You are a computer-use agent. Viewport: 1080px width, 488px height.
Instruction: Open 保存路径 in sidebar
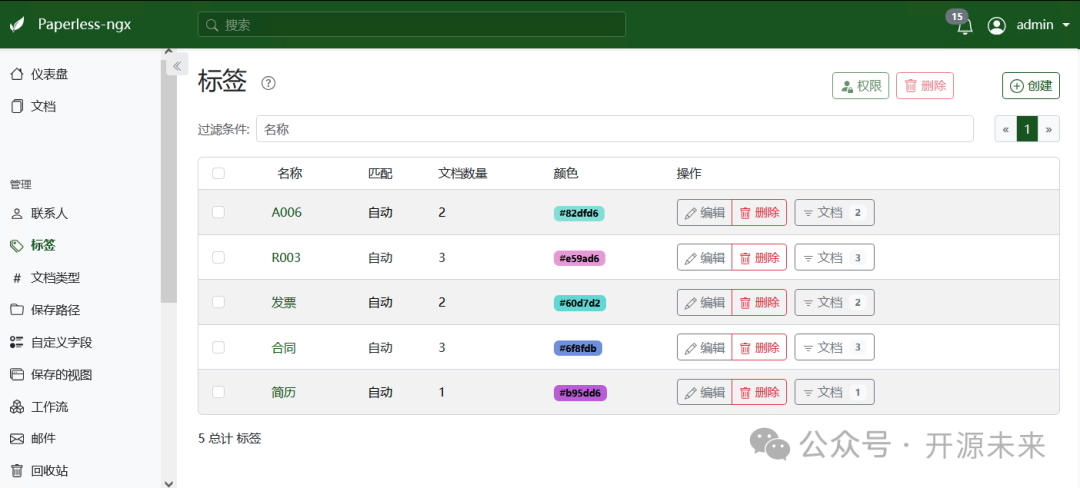[x=45, y=310]
